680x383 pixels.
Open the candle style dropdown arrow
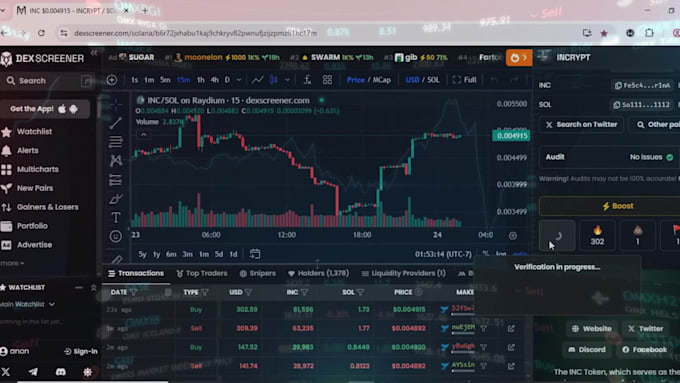tap(287, 80)
